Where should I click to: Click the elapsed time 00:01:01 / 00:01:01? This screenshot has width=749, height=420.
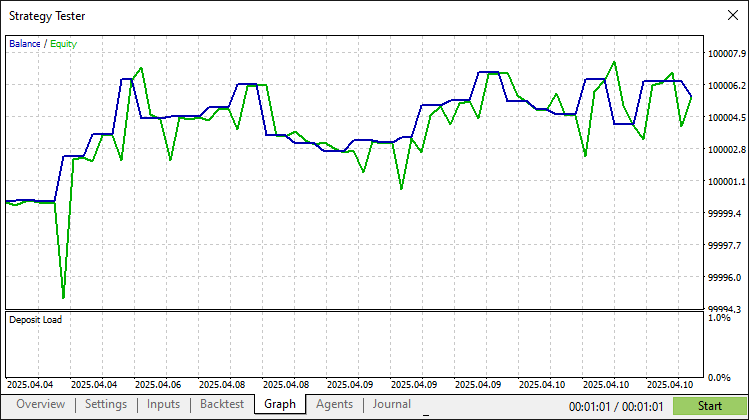tap(616, 407)
